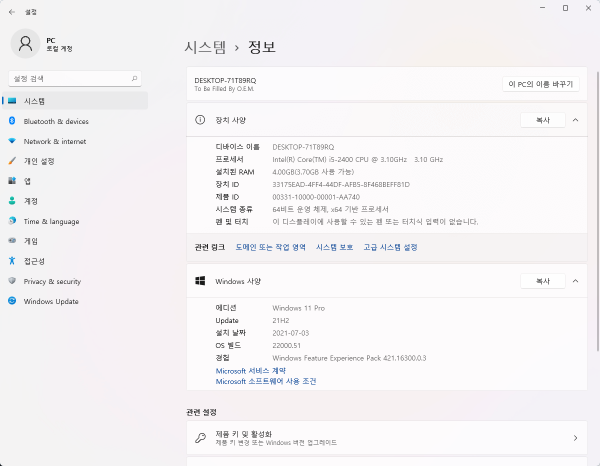Viewport: 600px width, 466px height.
Task: Click the DESKTOP-71T89RQ header name
Action: [x=225, y=80]
